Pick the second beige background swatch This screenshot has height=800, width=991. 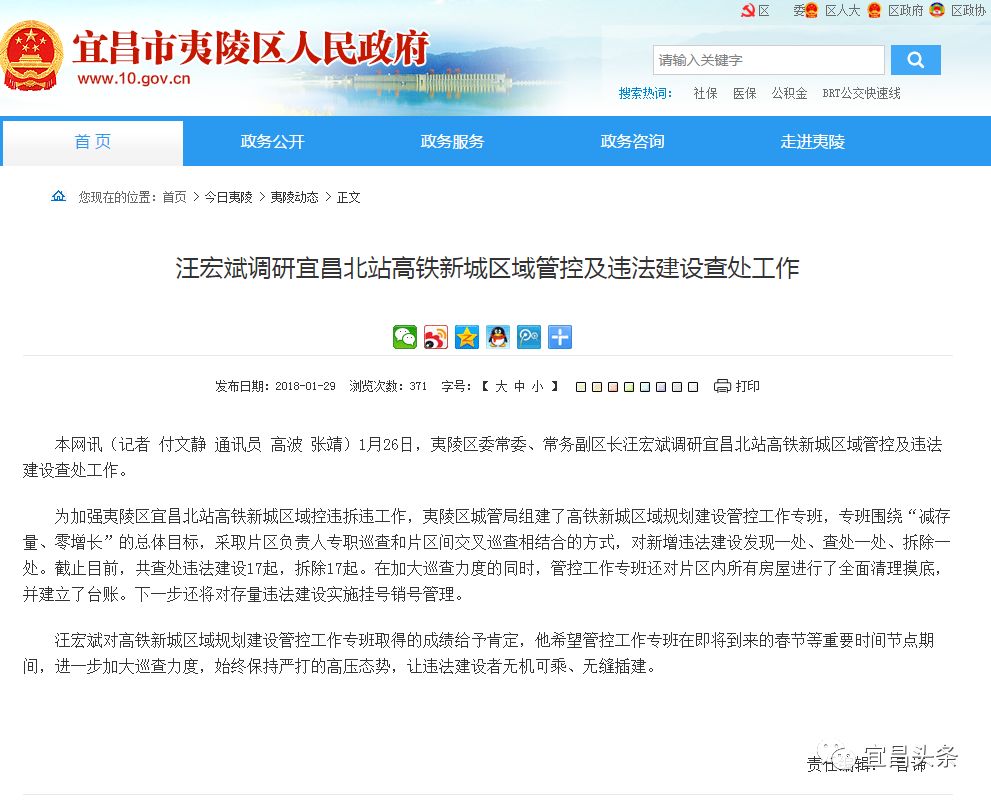597,387
